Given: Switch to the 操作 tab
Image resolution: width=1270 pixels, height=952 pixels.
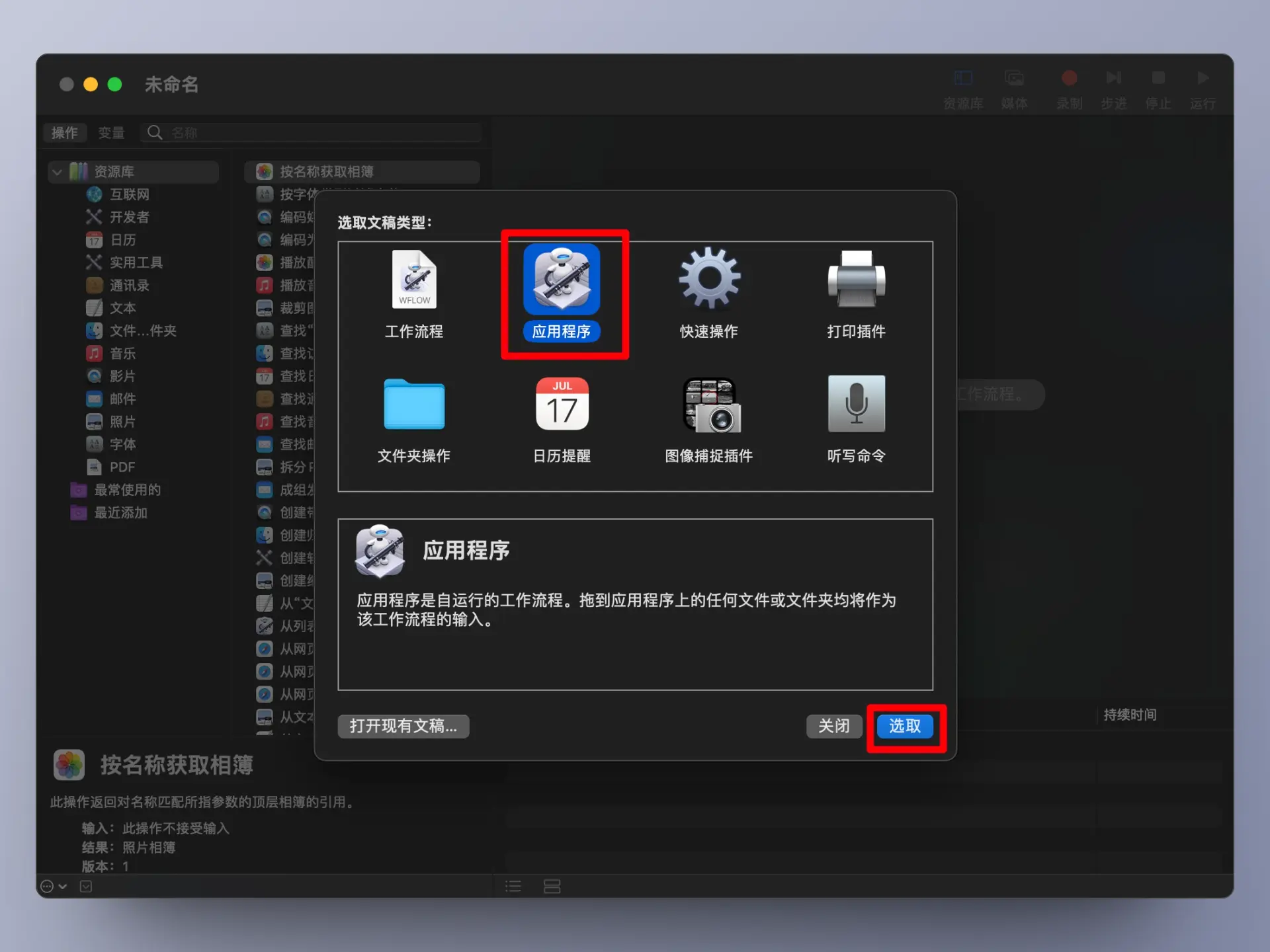Looking at the screenshot, I should pyautogui.click(x=65, y=133).
